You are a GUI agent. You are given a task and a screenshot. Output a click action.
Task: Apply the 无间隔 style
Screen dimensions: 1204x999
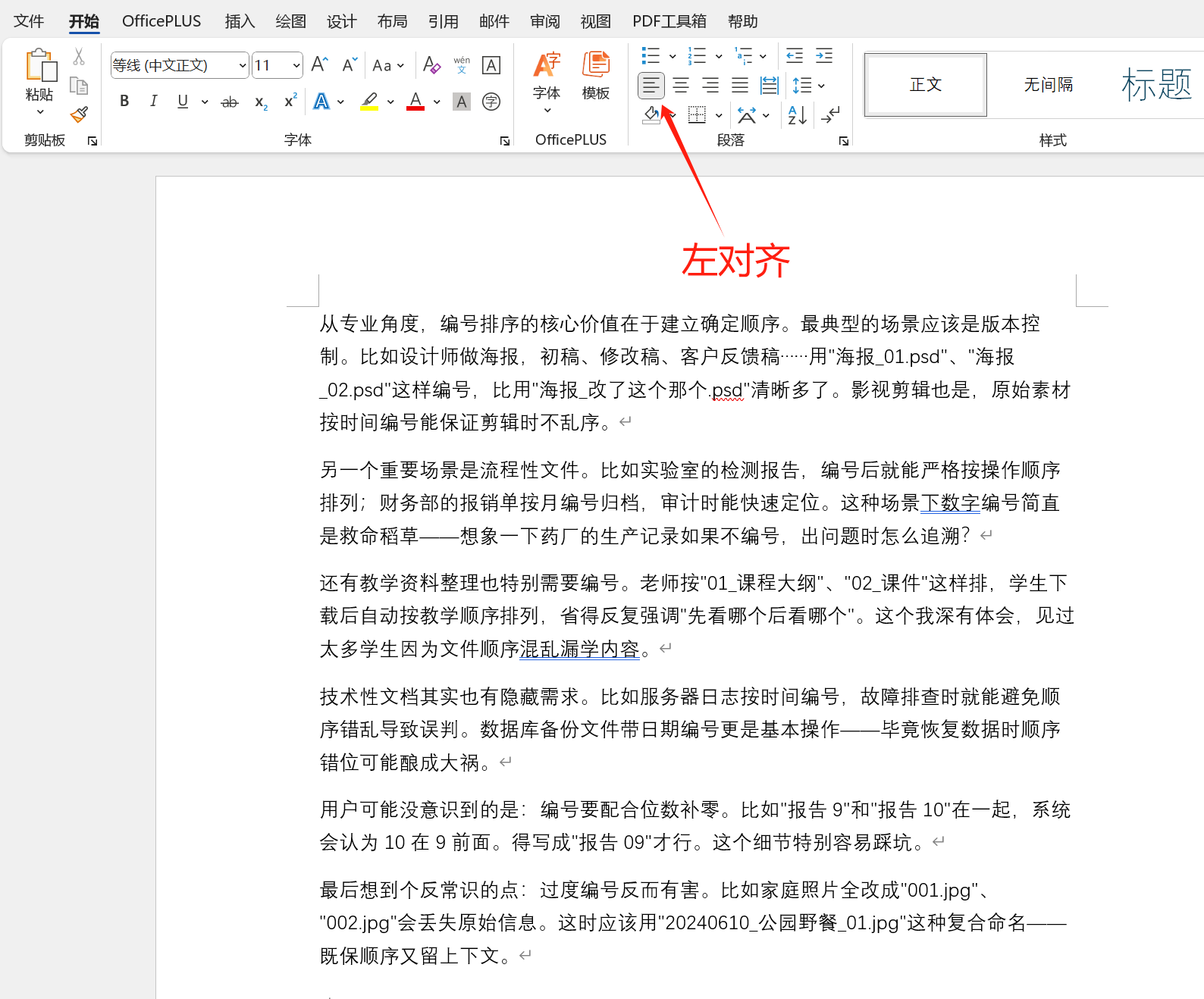pyautogui.click(x=1049, y=85)
